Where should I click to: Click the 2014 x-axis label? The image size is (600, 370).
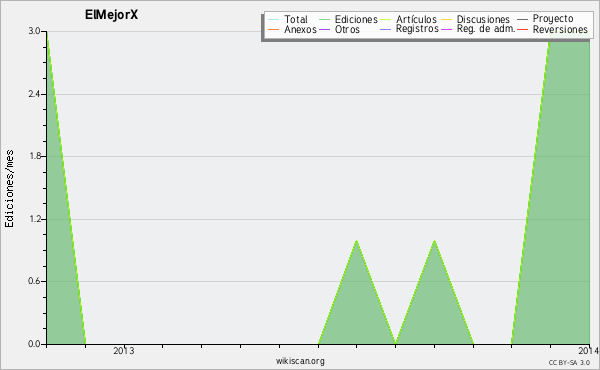(589, 351)
